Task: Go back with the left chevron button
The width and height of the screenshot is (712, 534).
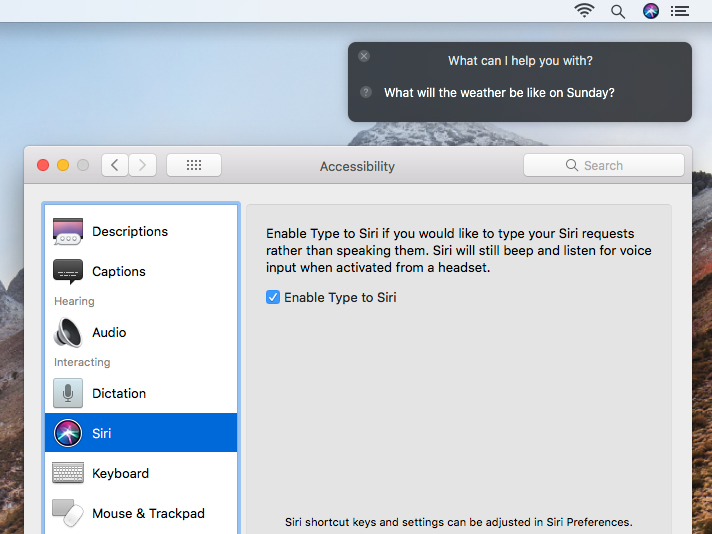Action: click(x=115, y=165)
